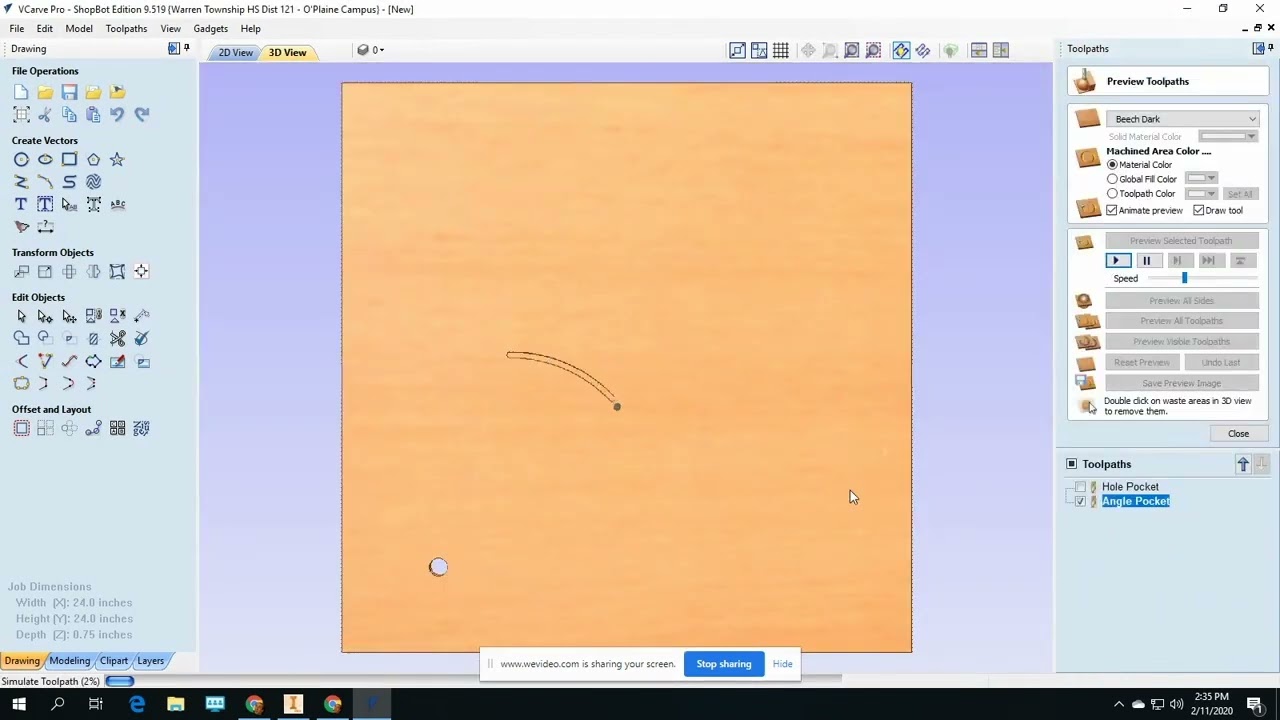Click Hide on the sharing banner
The height and width of the screenshot is (720, 1280).
click(782, 664)
